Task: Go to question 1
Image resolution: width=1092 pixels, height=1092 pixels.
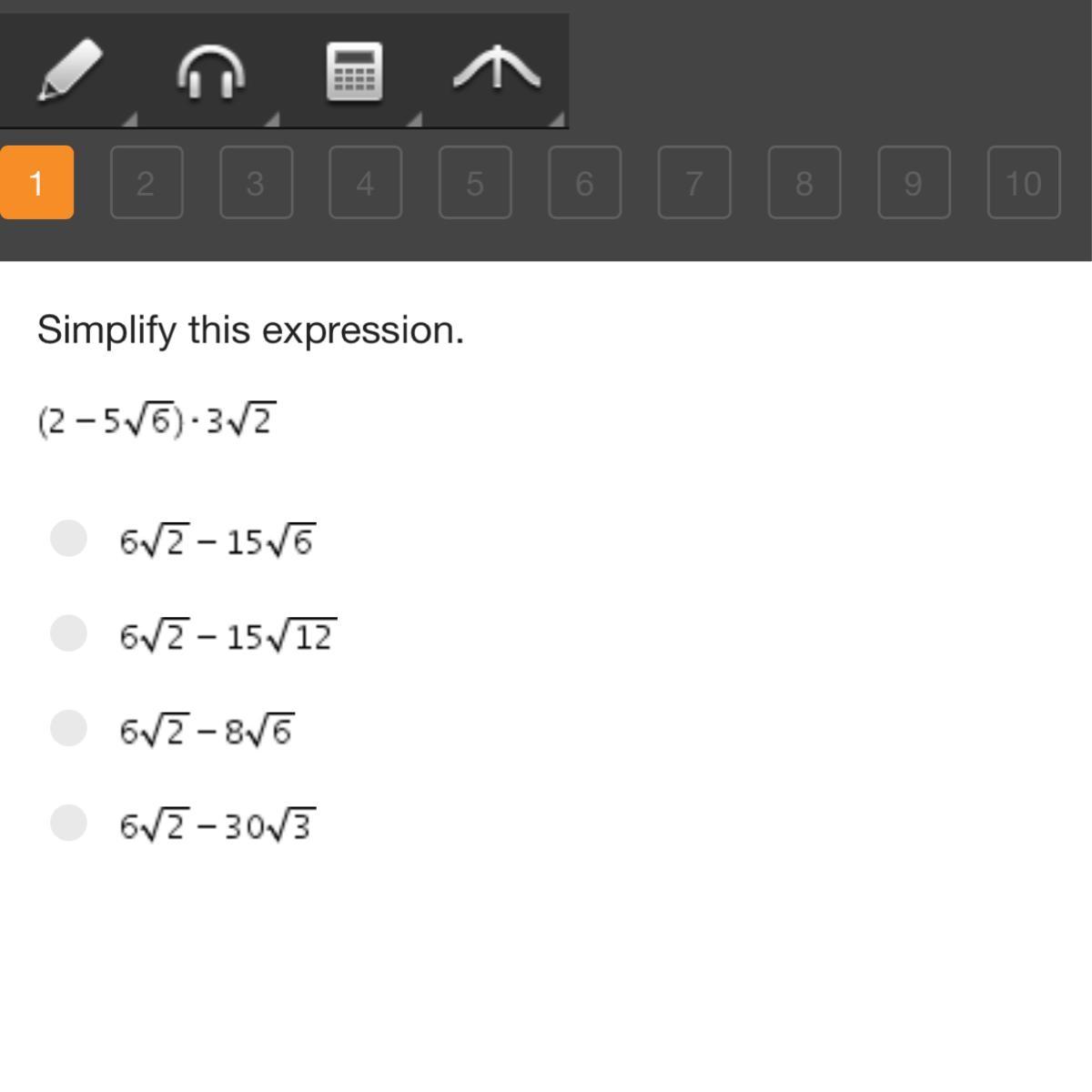Action: click(36, 183)
